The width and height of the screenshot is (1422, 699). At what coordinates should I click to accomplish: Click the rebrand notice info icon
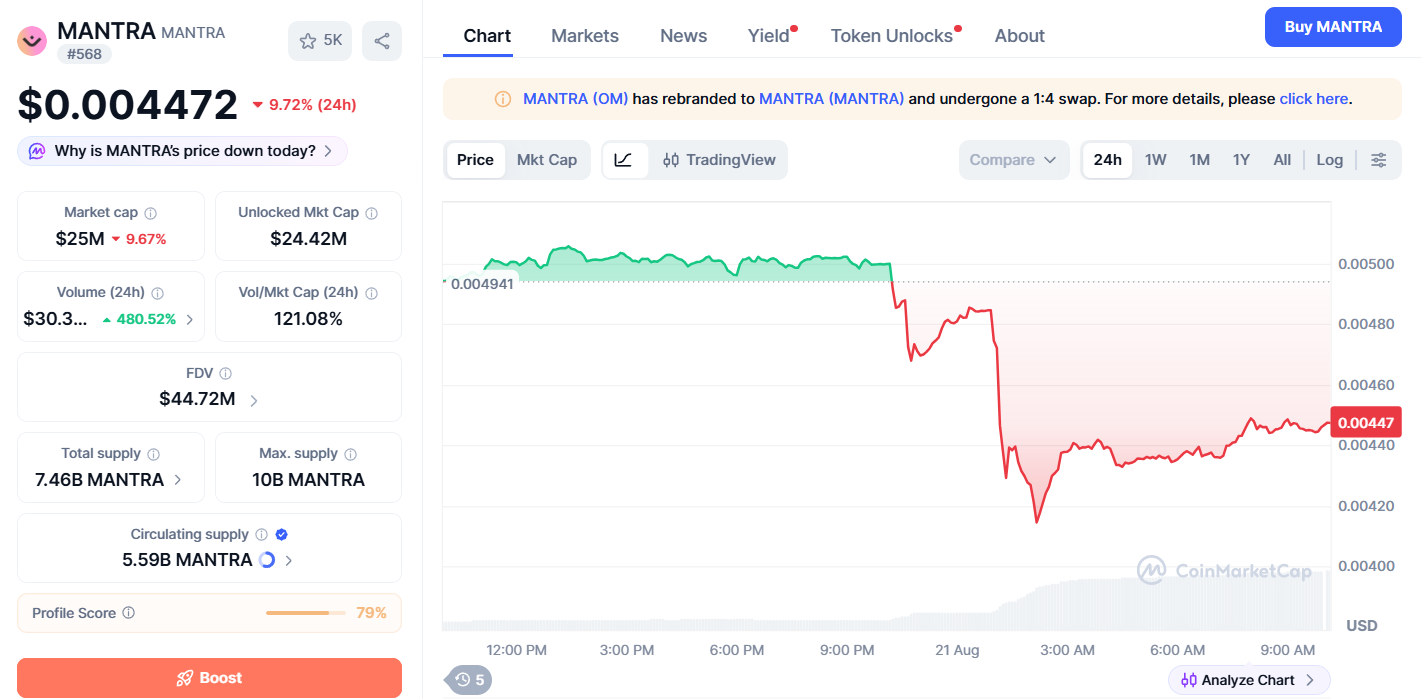coord(503,99)
